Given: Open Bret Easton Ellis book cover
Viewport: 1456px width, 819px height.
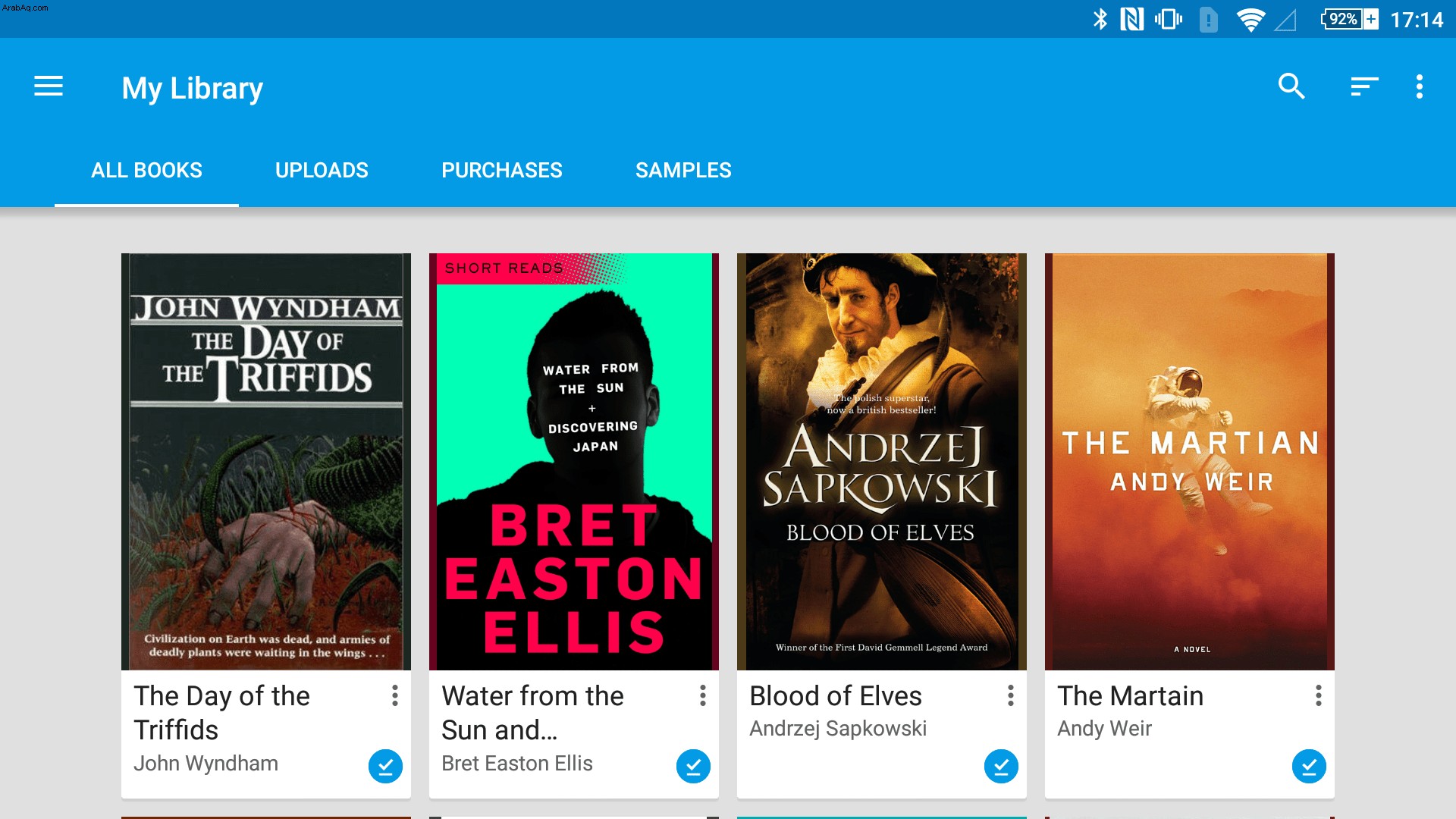Looking at the screenshot, I should click(574, 461).
